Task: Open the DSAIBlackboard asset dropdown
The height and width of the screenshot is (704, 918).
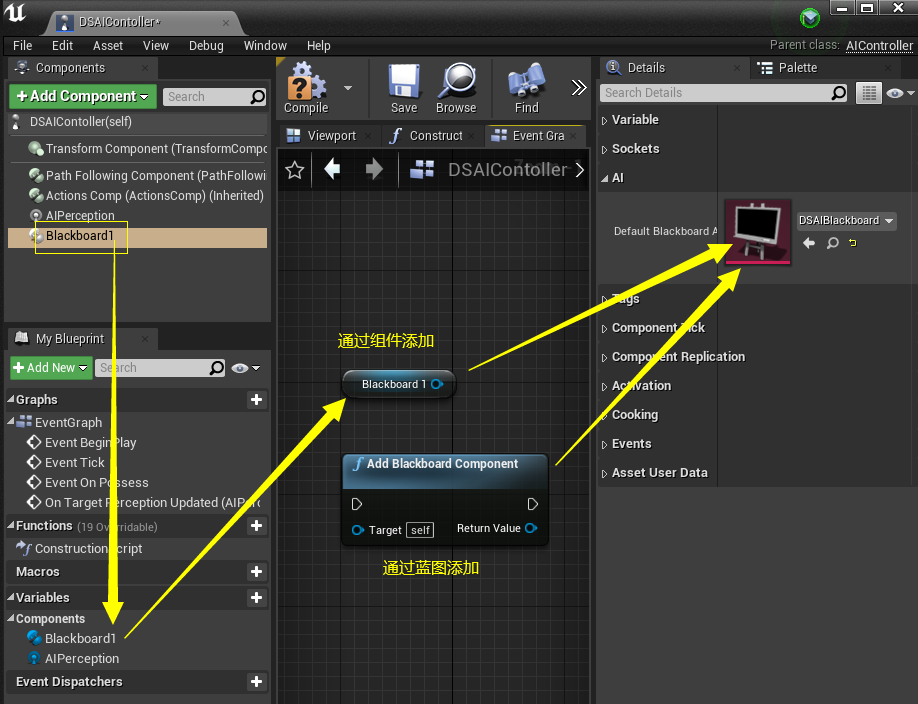Action: click(846, 221)
